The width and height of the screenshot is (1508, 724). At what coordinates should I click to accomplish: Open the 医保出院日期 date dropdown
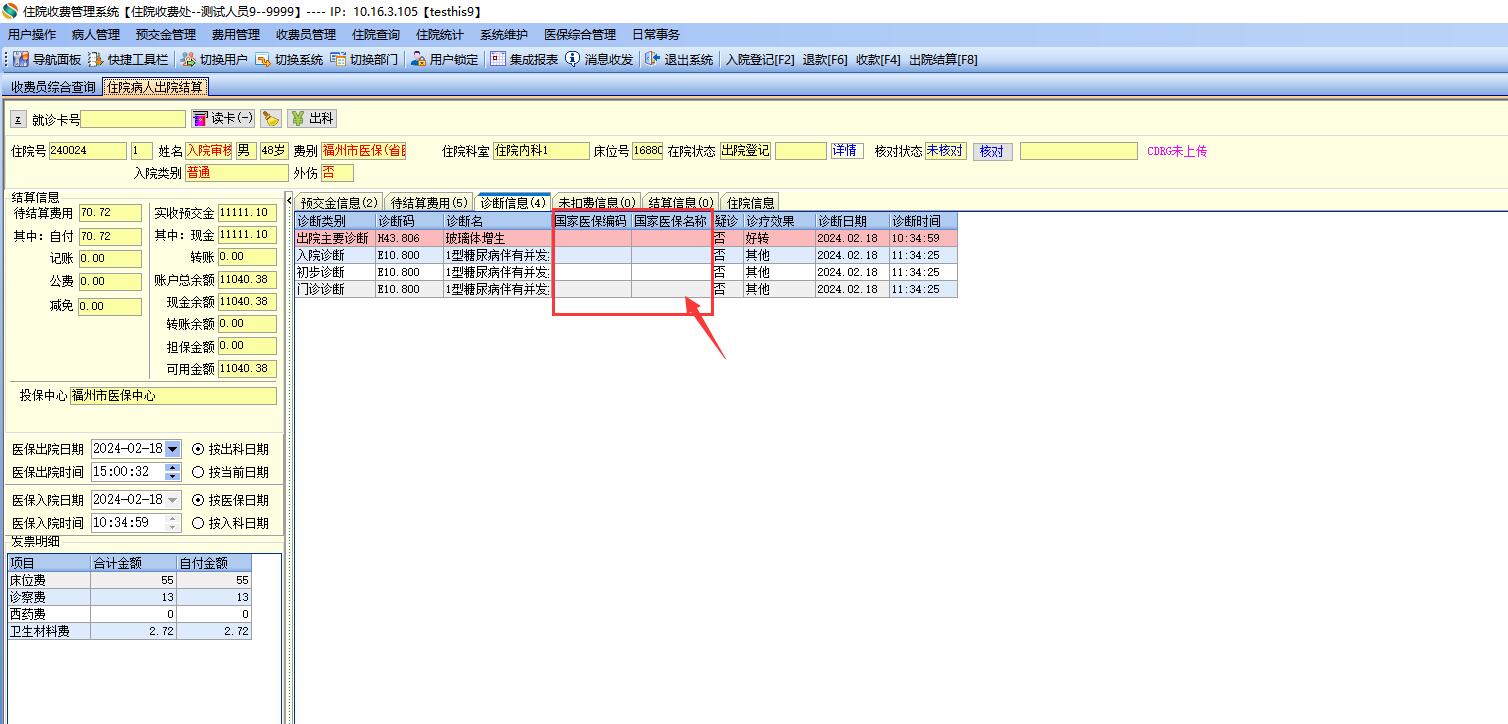tap(173, 449)
